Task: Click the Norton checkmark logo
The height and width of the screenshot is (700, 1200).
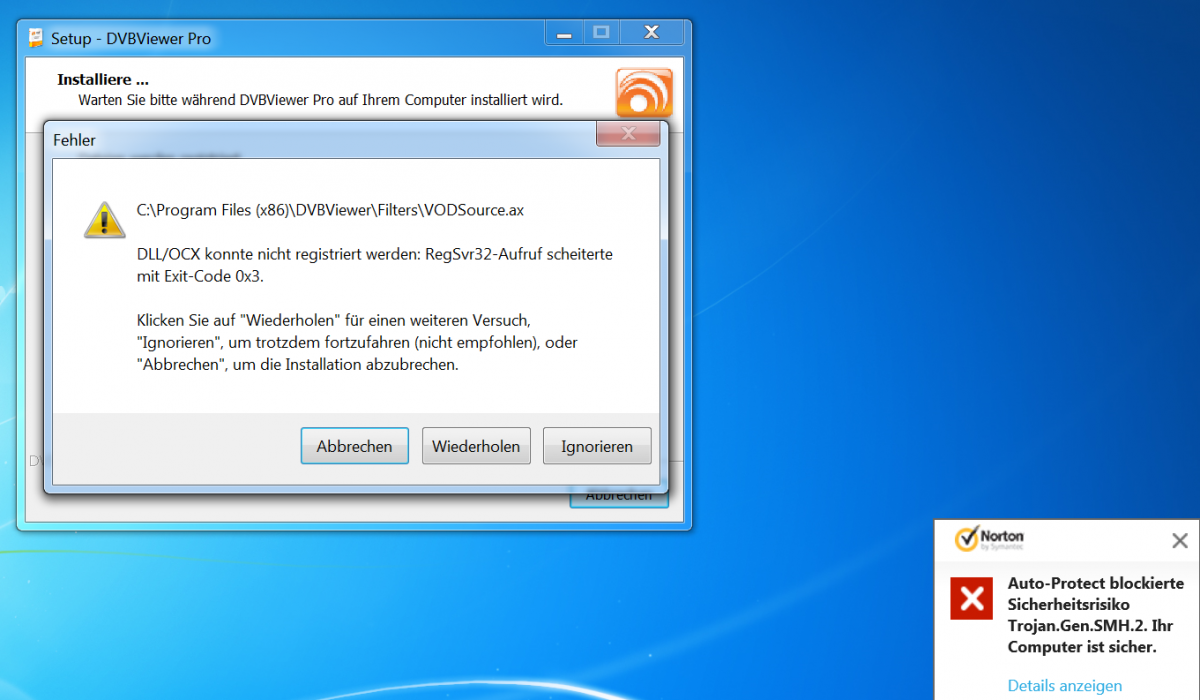Action: tap(966, 540)
